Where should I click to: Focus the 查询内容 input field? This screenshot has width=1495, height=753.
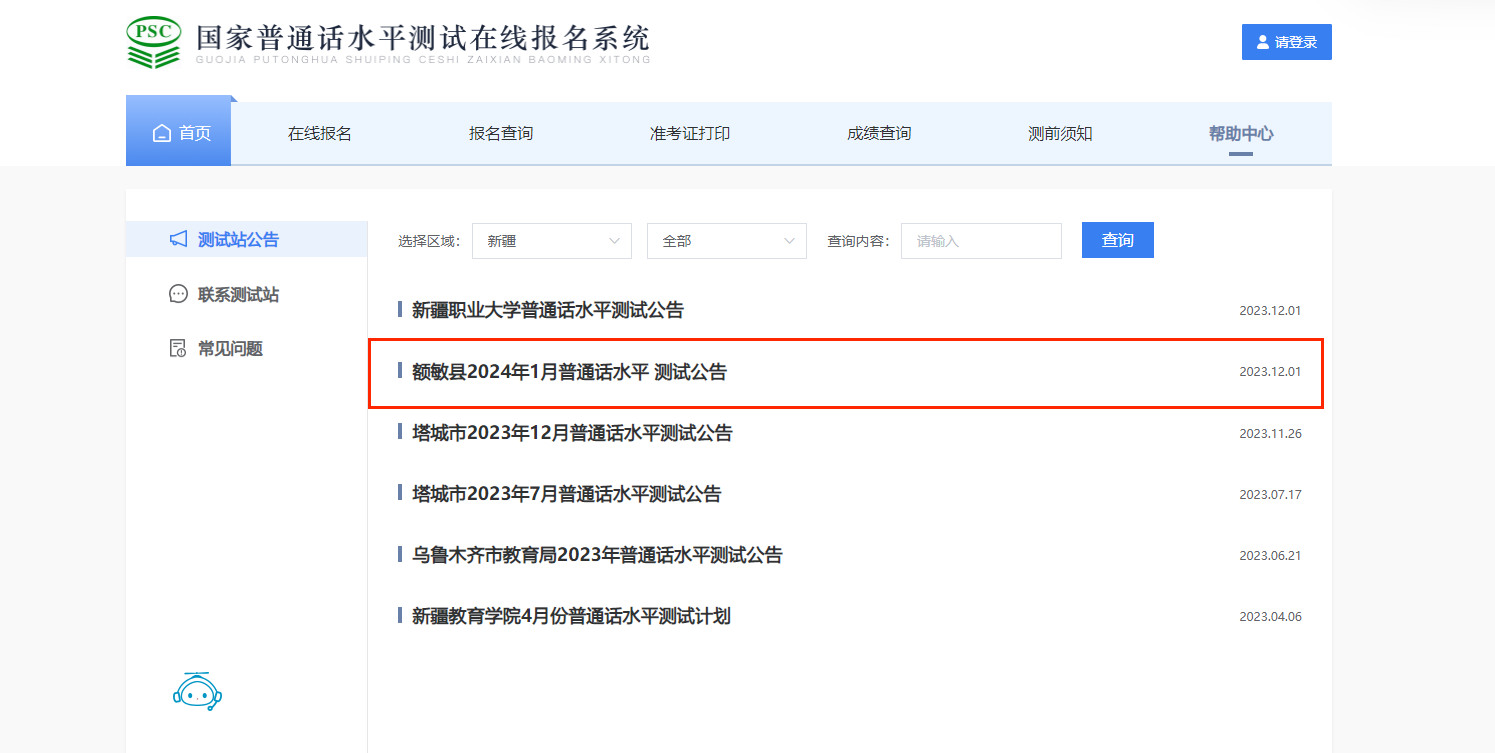click(981, 241)
